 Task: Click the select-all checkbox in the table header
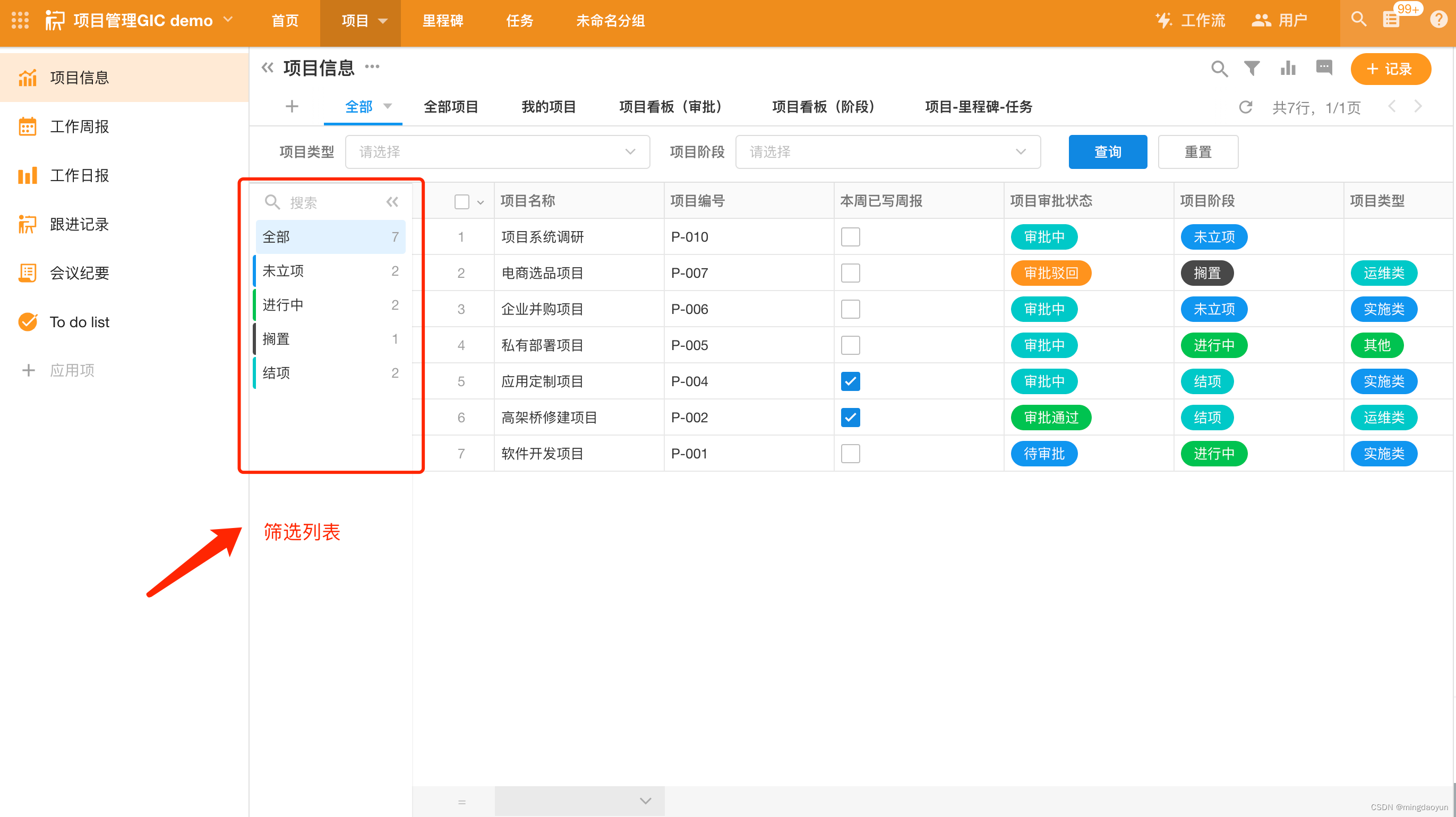pyautogui.click(x=462, y=201)
